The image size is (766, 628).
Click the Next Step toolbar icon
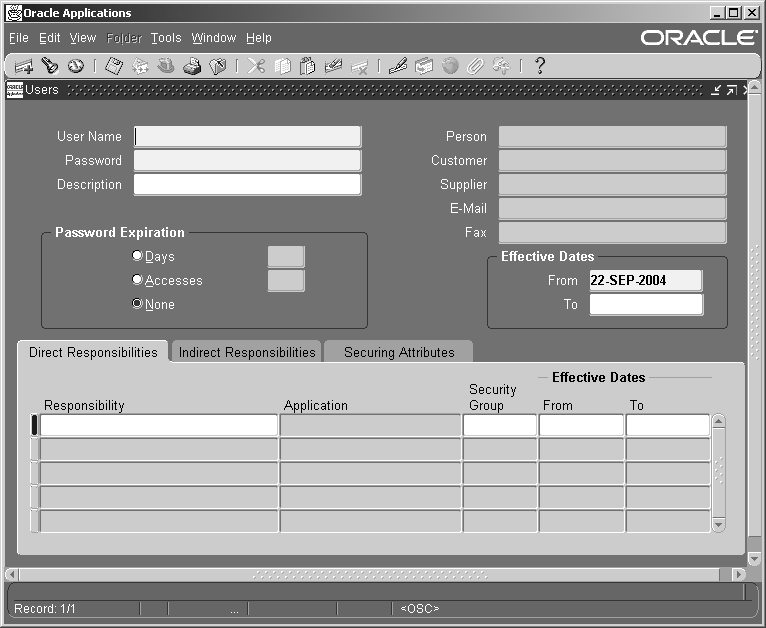(x=140, y=65)
